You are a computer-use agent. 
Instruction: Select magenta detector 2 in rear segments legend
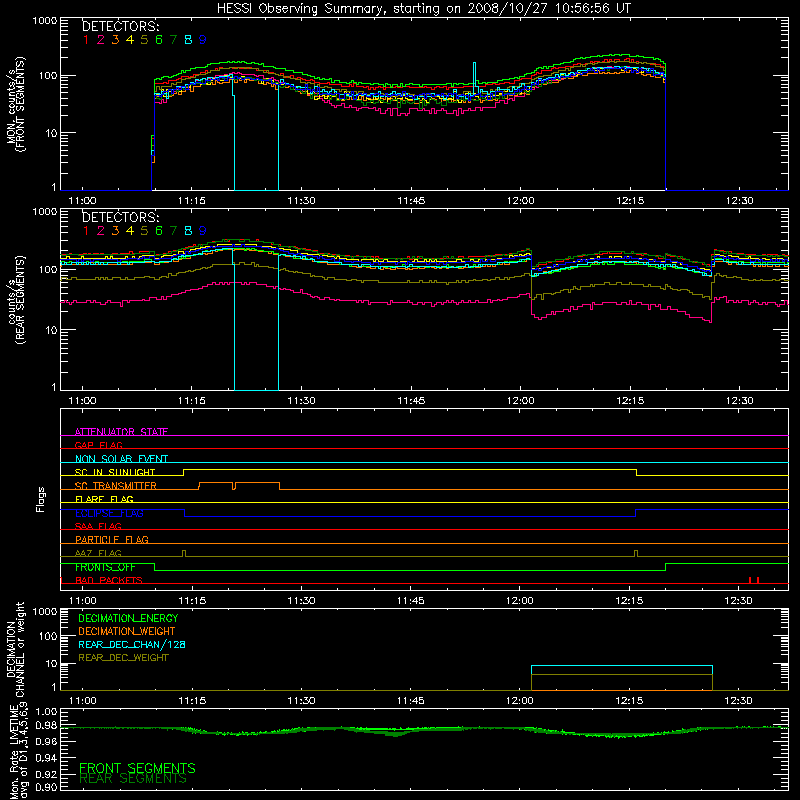101,231
